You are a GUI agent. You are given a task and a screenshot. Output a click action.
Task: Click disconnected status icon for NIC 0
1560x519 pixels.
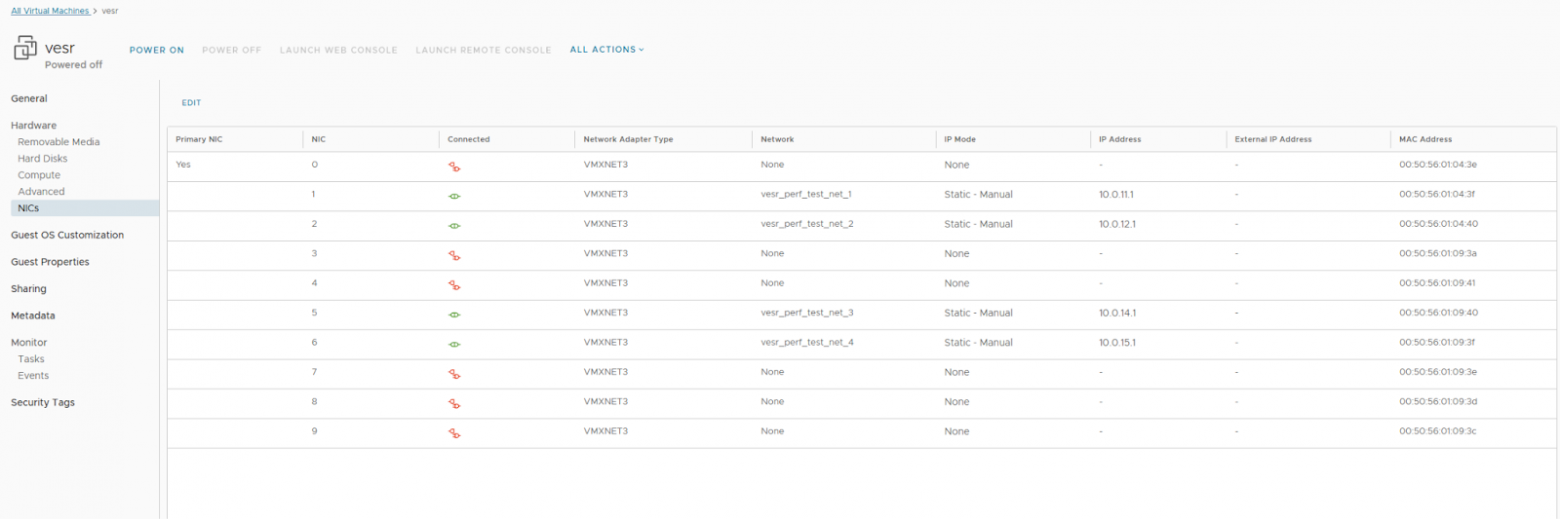coord(454,167)
